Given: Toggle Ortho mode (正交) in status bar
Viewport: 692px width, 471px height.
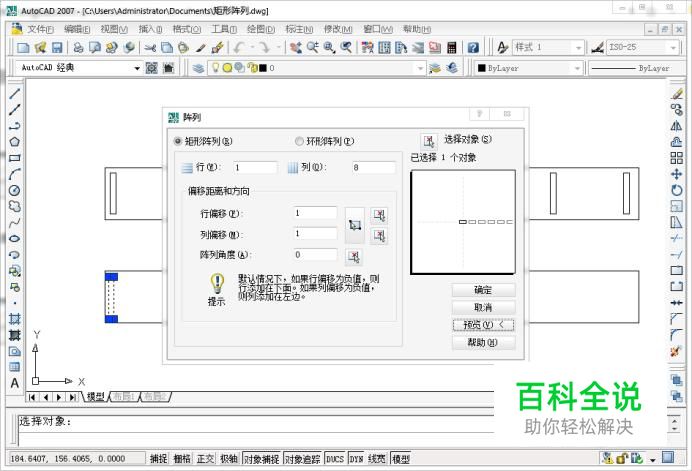Looking at the screenshot, I should click(205, 459).
